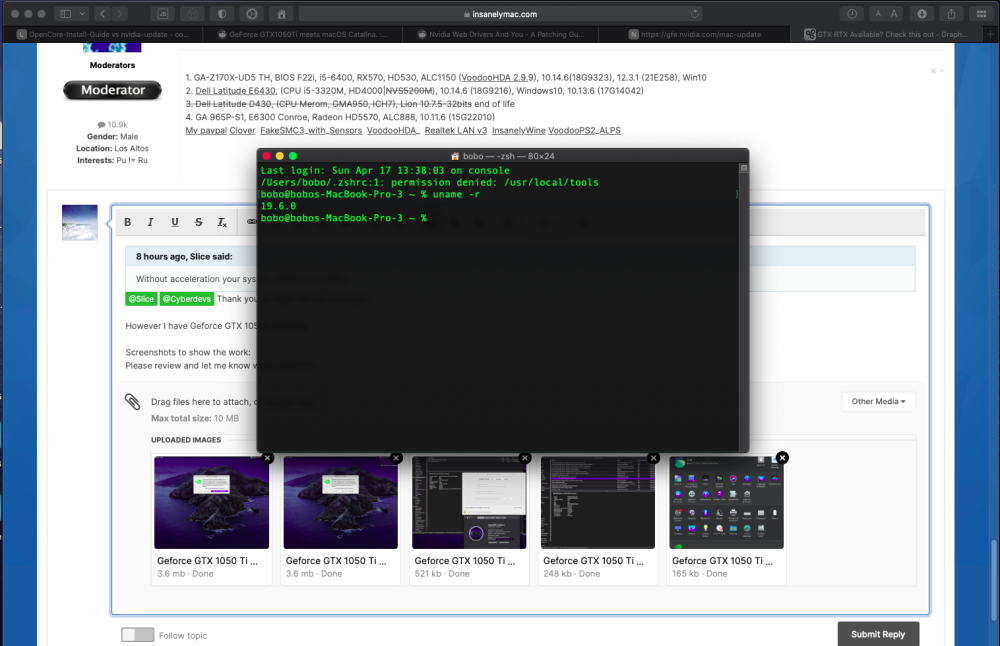Open the FakeSMC3_with_Sensors link
Image resolution: width=1000 pixels, height=646 pixels.
pos(311,130)
